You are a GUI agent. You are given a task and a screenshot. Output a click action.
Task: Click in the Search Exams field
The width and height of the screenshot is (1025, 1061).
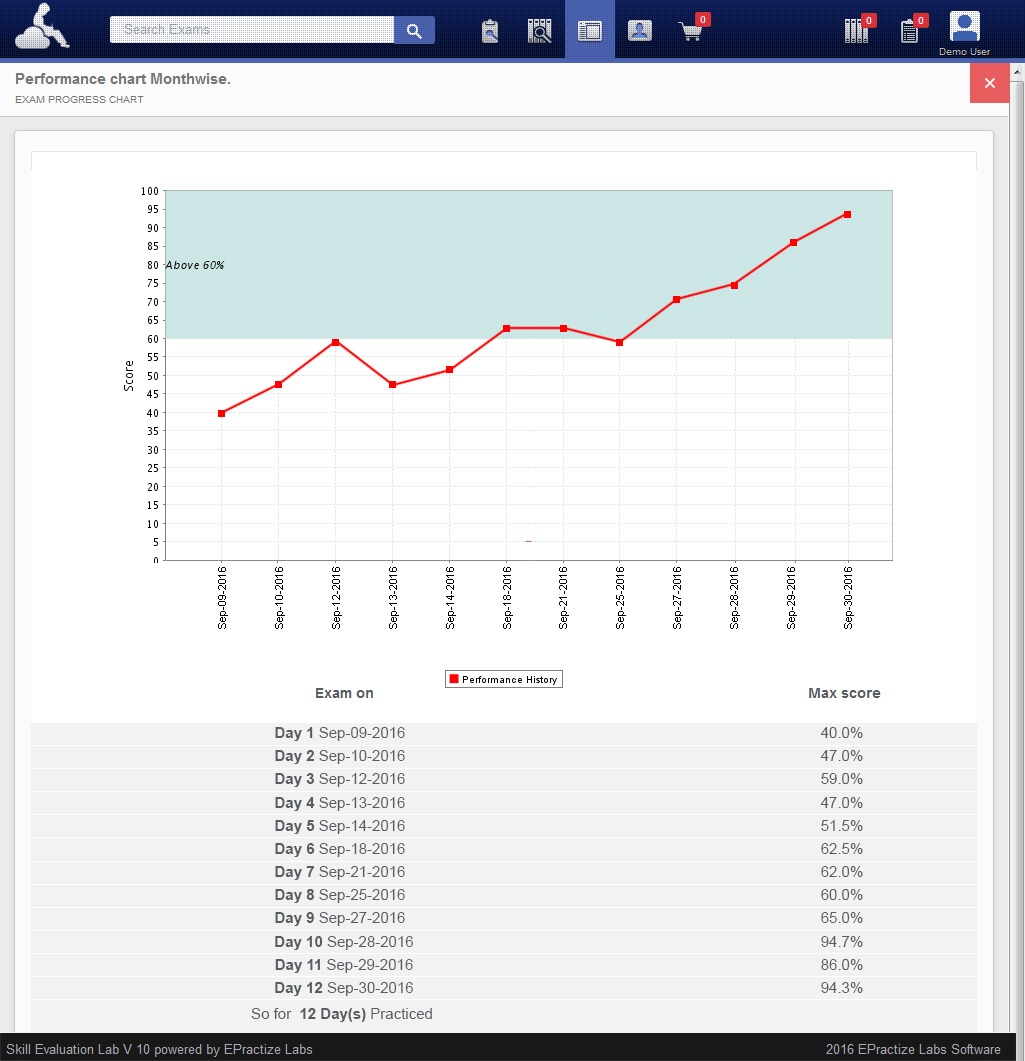252,30
